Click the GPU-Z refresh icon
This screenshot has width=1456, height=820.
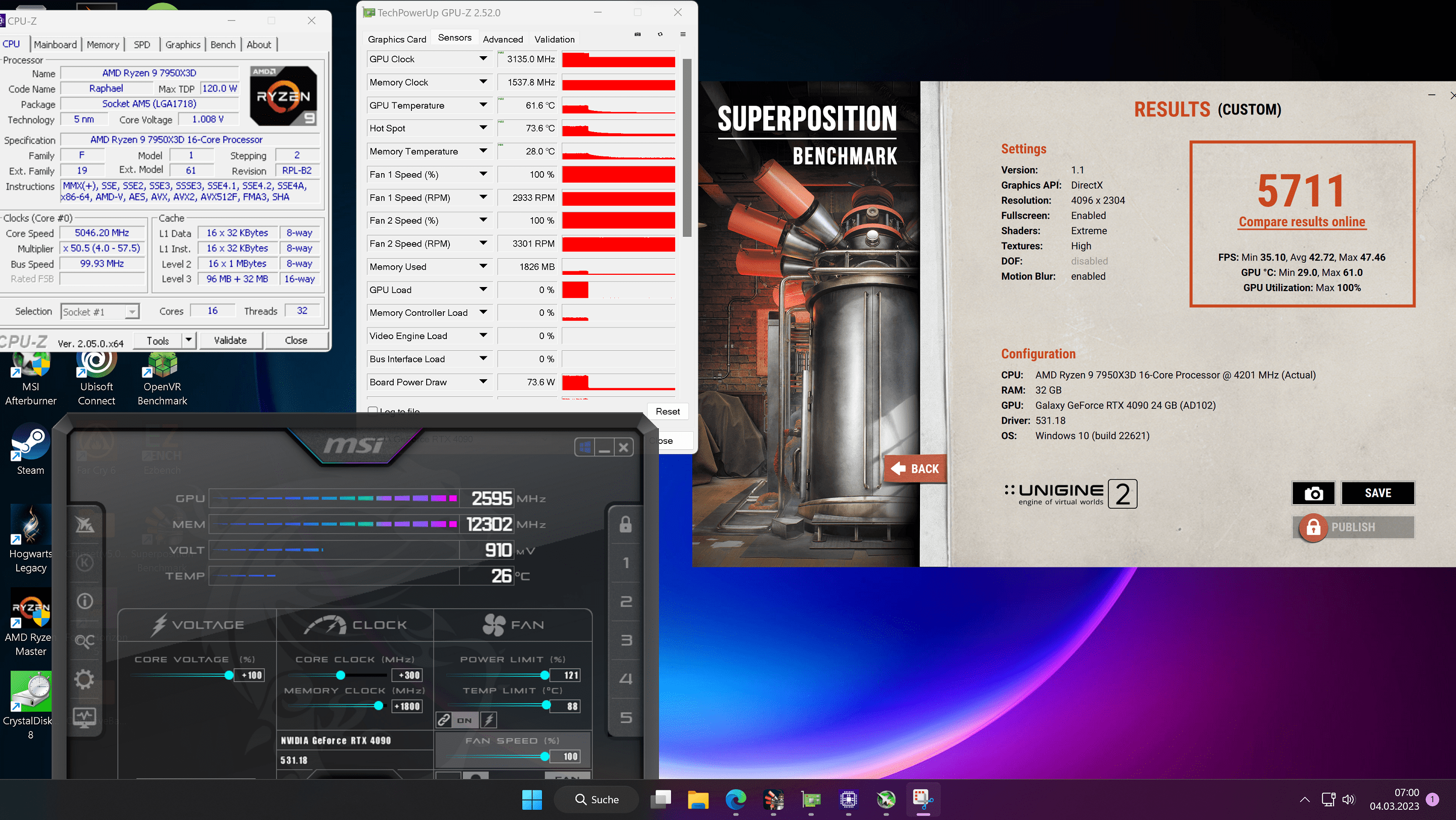coord(660,34)
